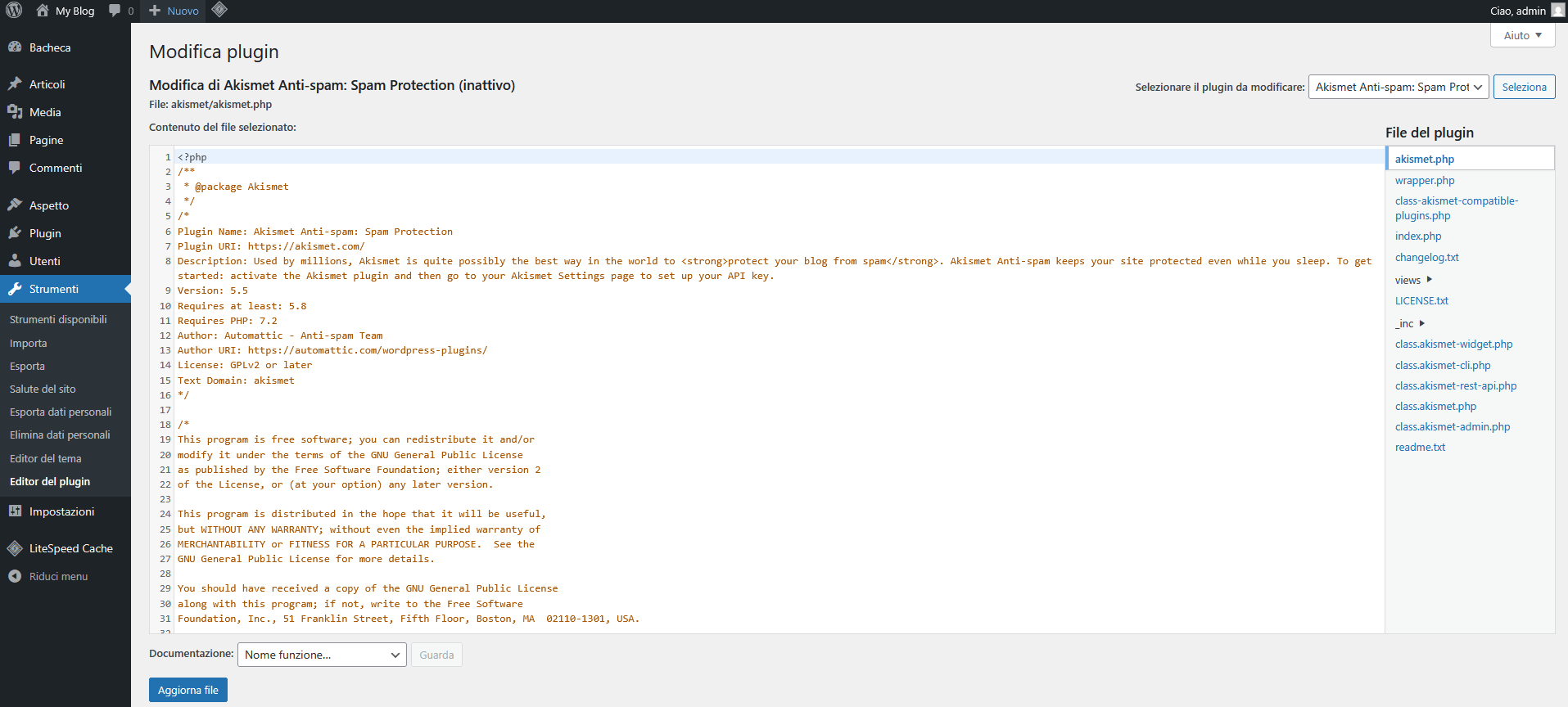Image resolution: width=1568 pixels, height=707 pixels.
Task: Open readme.txt file
Action: tap(1420, 447)
